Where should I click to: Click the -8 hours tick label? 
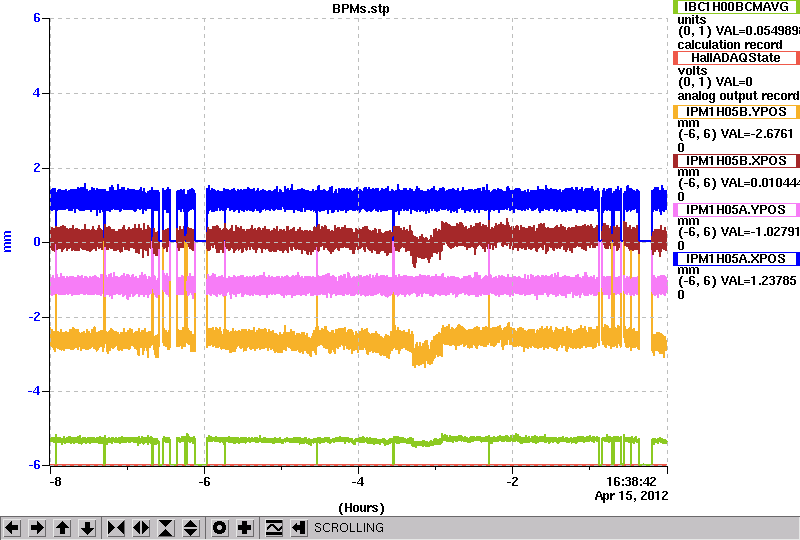click(56, 482)
